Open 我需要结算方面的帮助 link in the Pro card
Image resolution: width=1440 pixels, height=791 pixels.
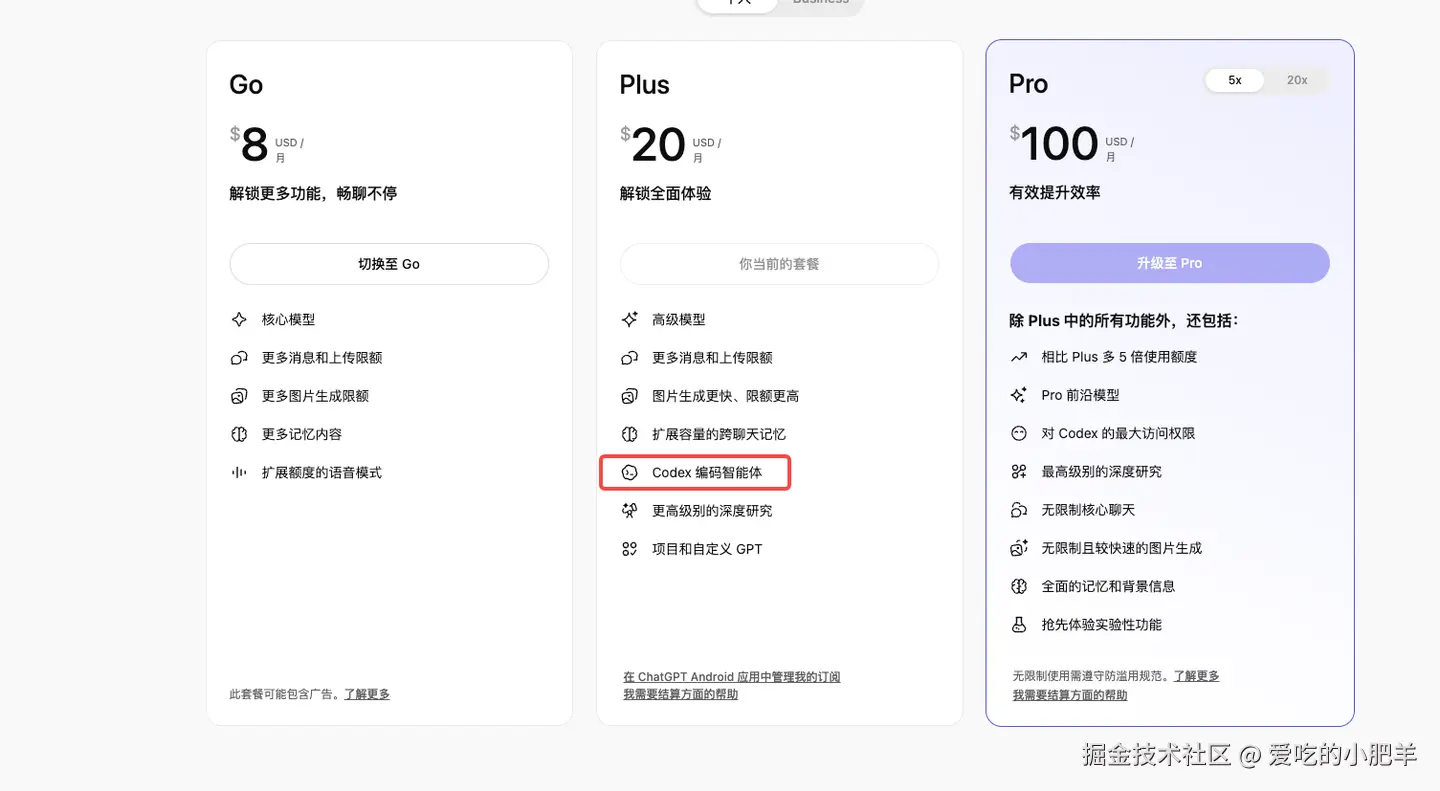point(1069,695)
